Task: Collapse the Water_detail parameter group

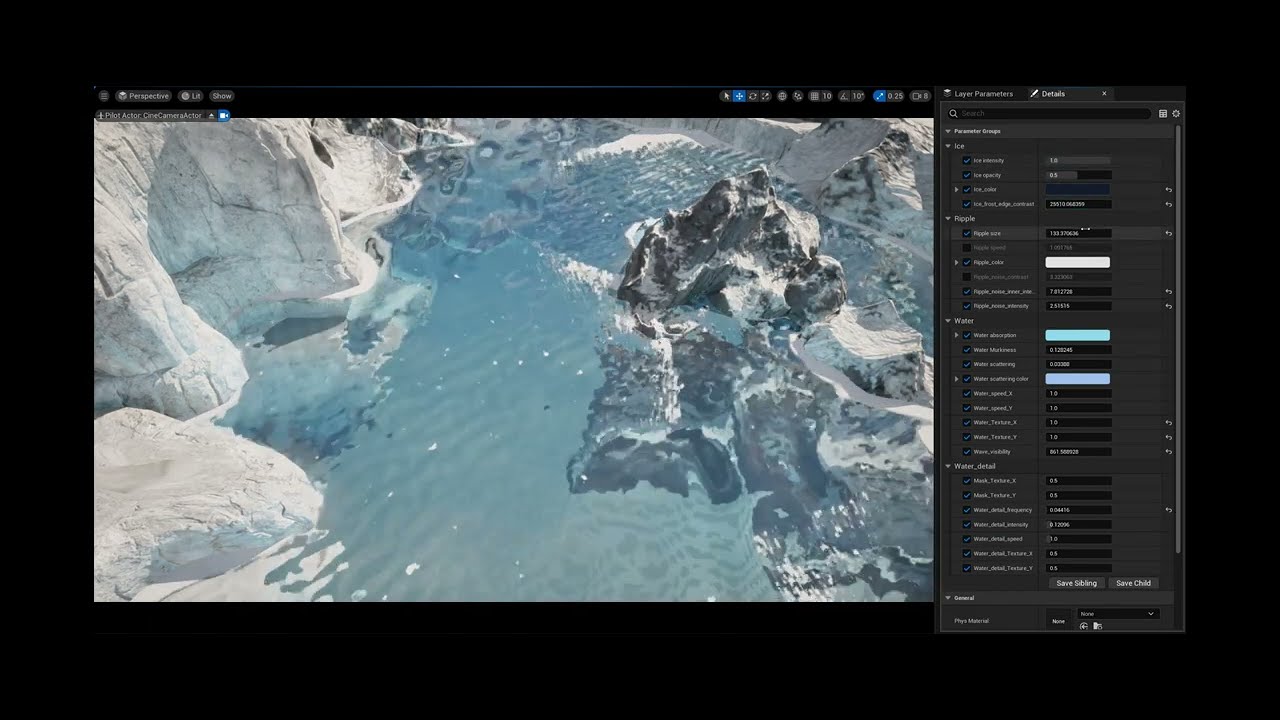Action: (x=948, y=466)
